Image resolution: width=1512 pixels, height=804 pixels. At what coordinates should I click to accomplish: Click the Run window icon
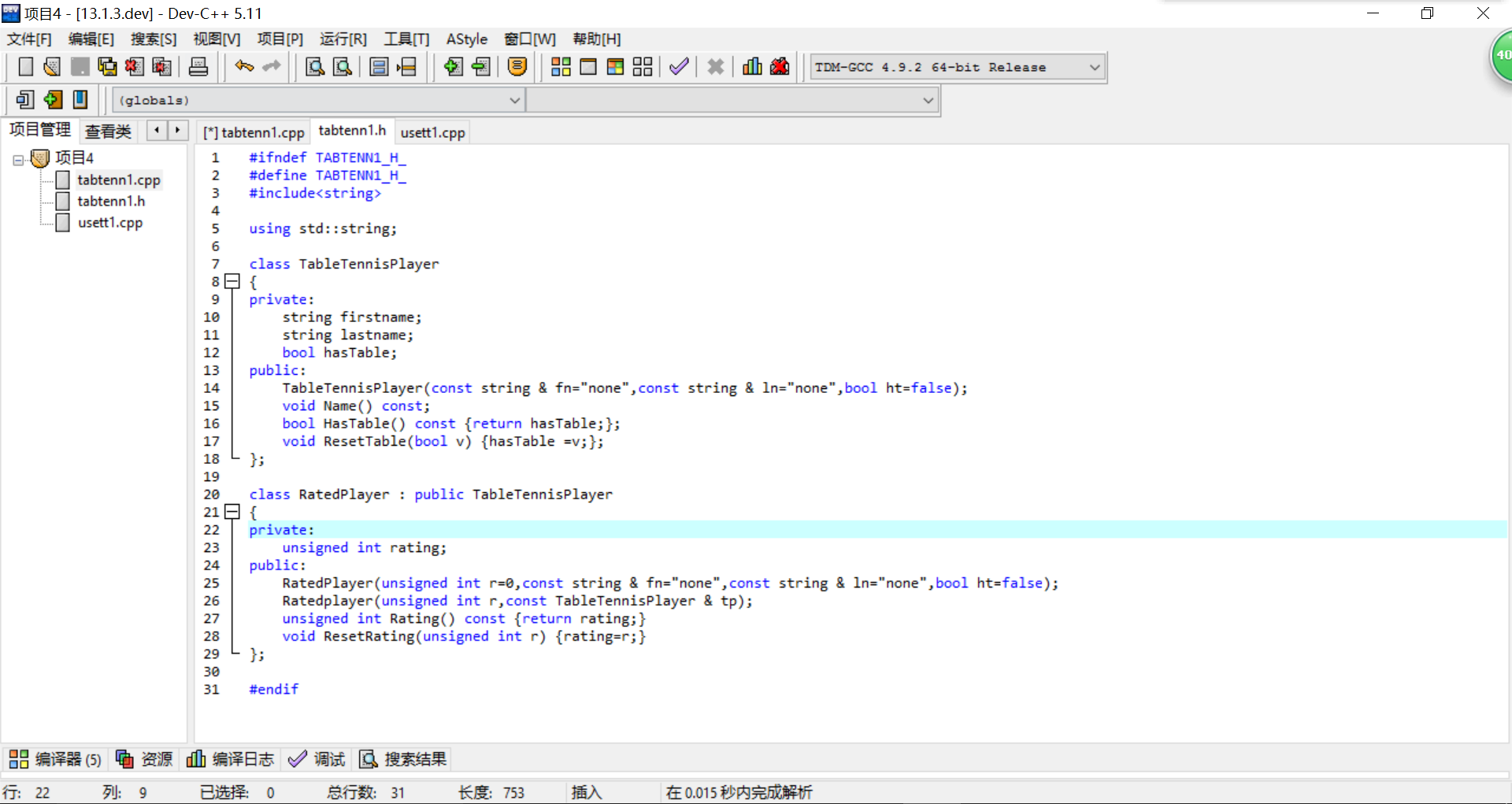point(588,67)
